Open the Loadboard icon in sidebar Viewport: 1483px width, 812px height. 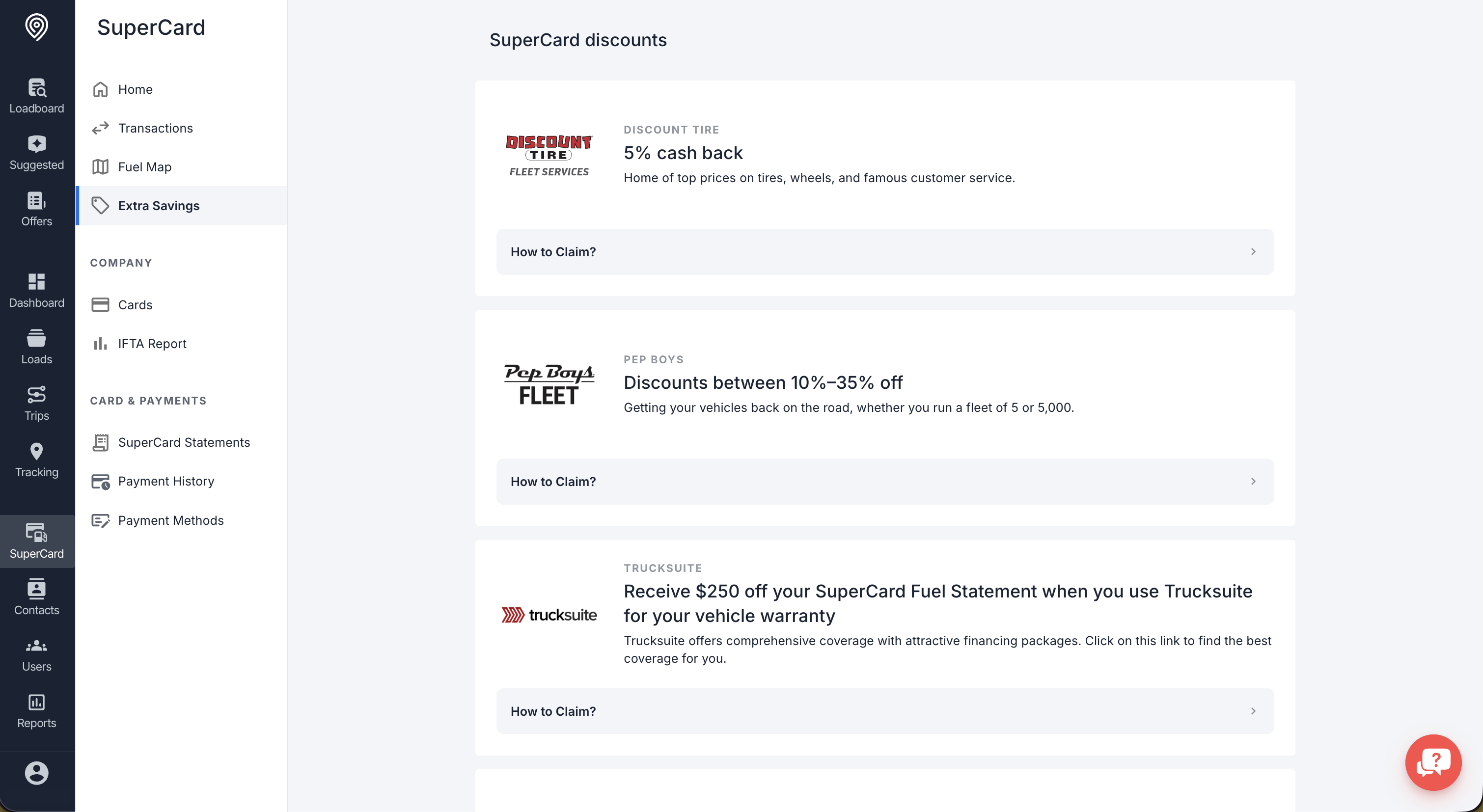tap(37, 87)
